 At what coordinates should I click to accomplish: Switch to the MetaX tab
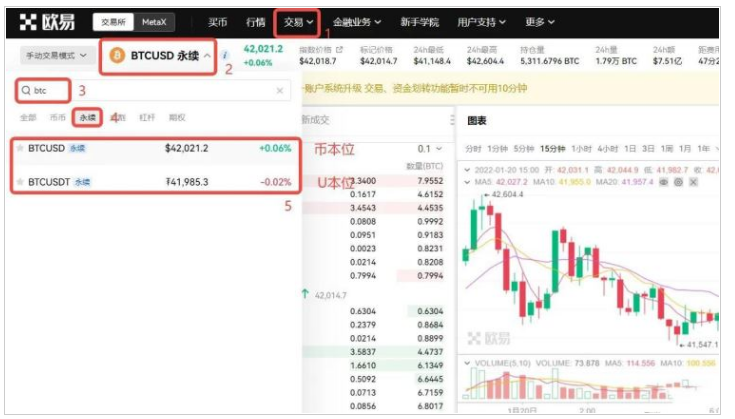click(x=155, y=21)
